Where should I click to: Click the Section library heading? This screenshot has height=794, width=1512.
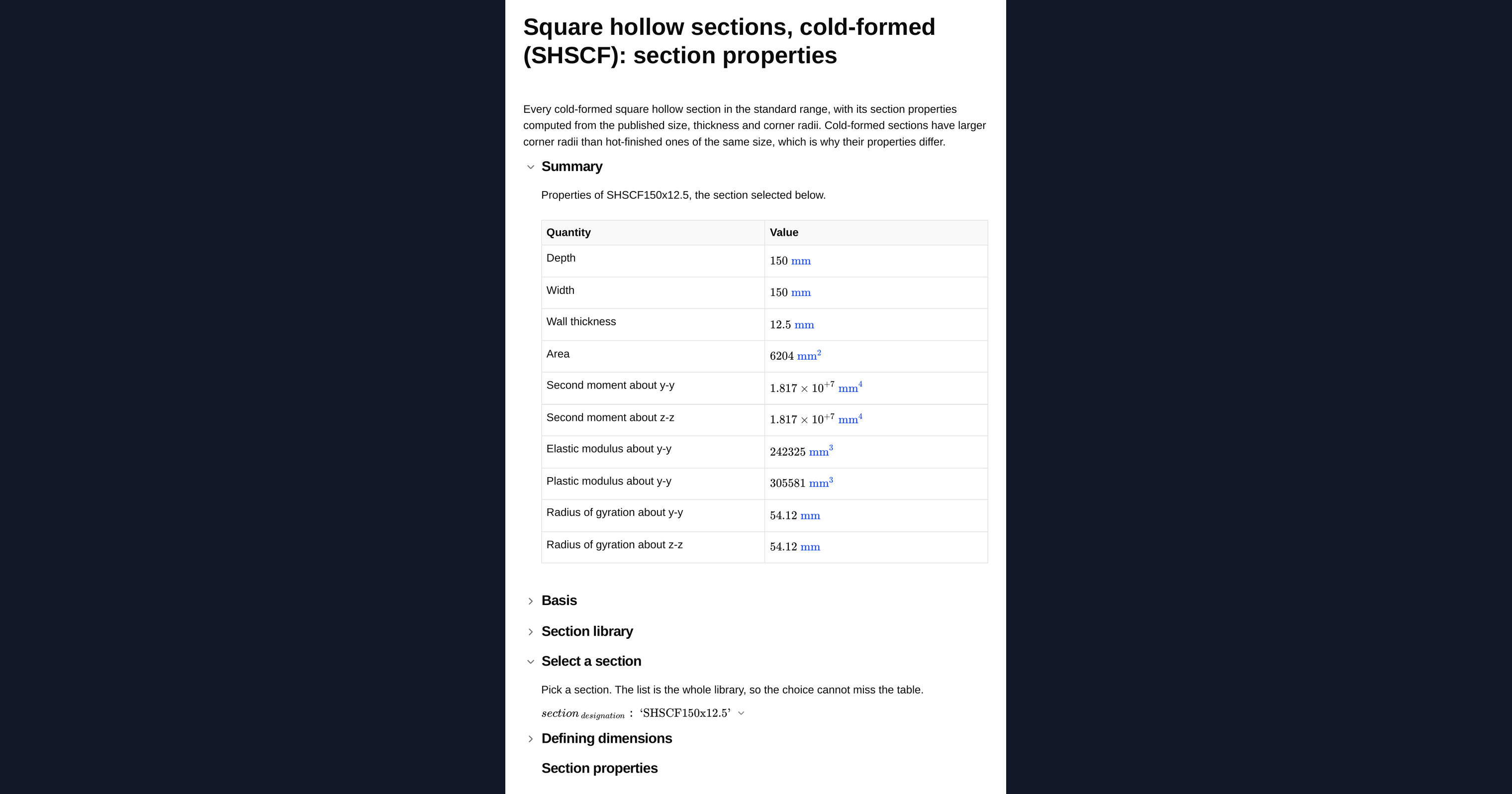tap(587, 632)
